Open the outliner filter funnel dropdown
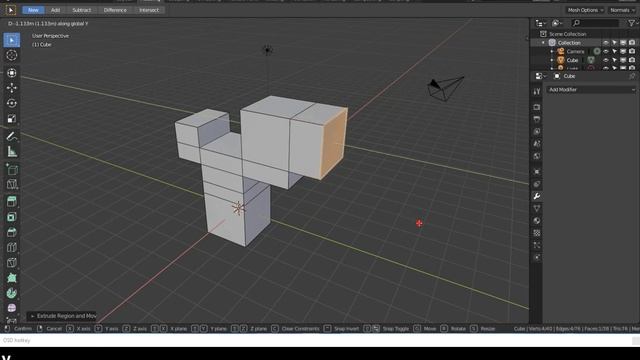 (x=633, y=23)
